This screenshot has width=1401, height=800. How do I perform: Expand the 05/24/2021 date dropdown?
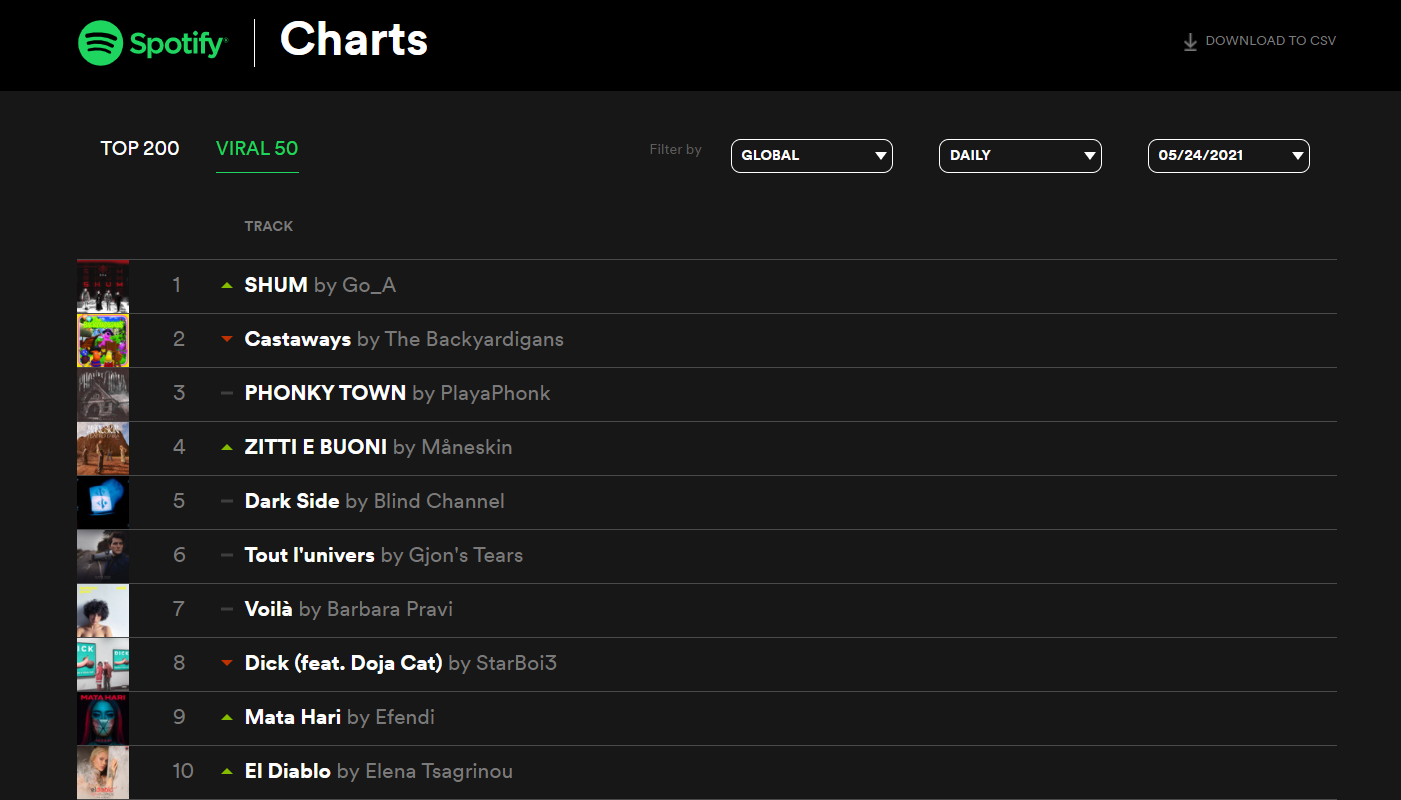pos(1228,156)
